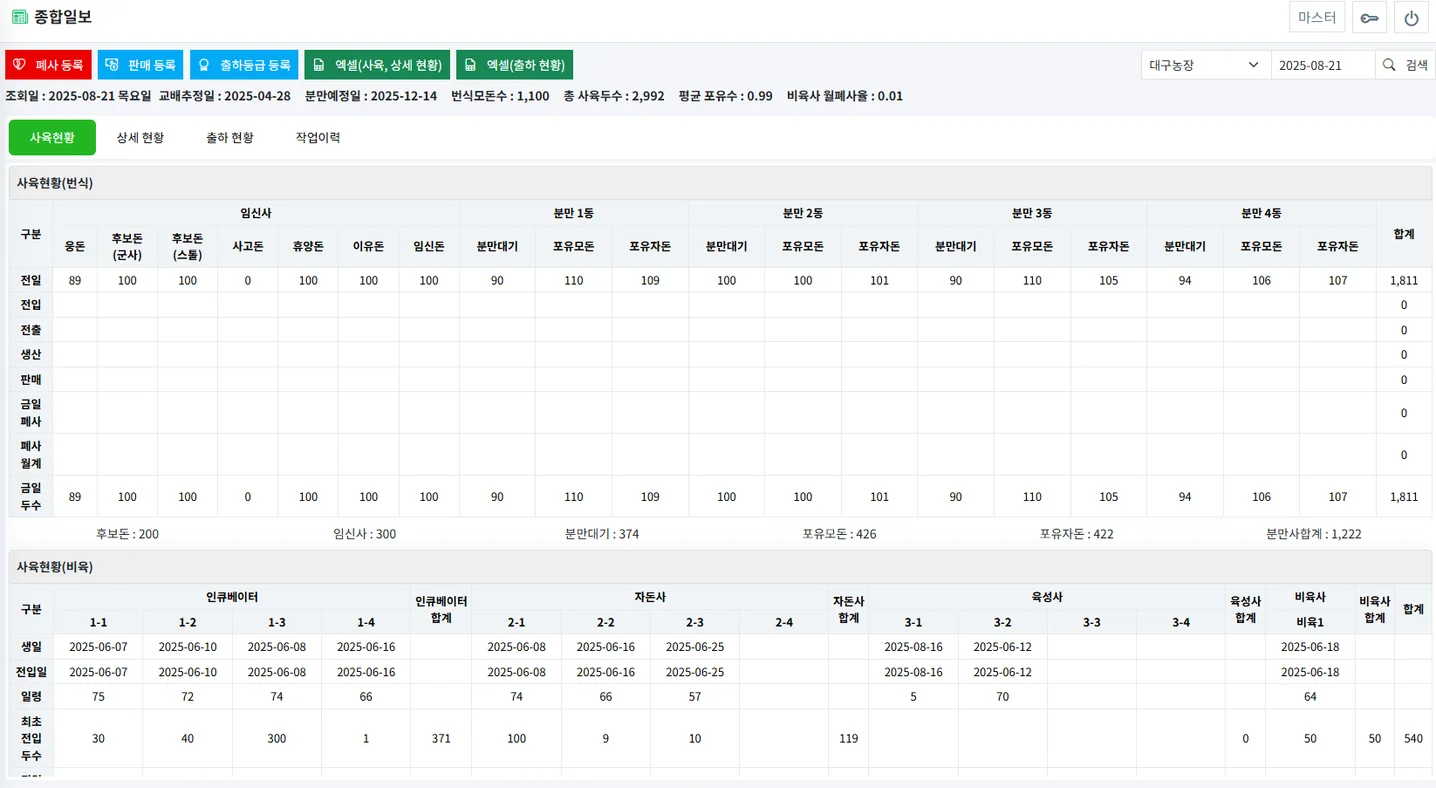Click the 마스터 button
The image size is (1436, 788).
[x=1316, y=17]
